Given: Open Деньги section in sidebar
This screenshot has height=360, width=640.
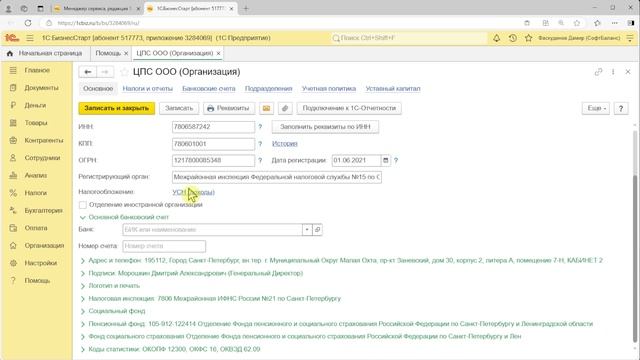Looking at the screenshot, I should coord(36,105).
